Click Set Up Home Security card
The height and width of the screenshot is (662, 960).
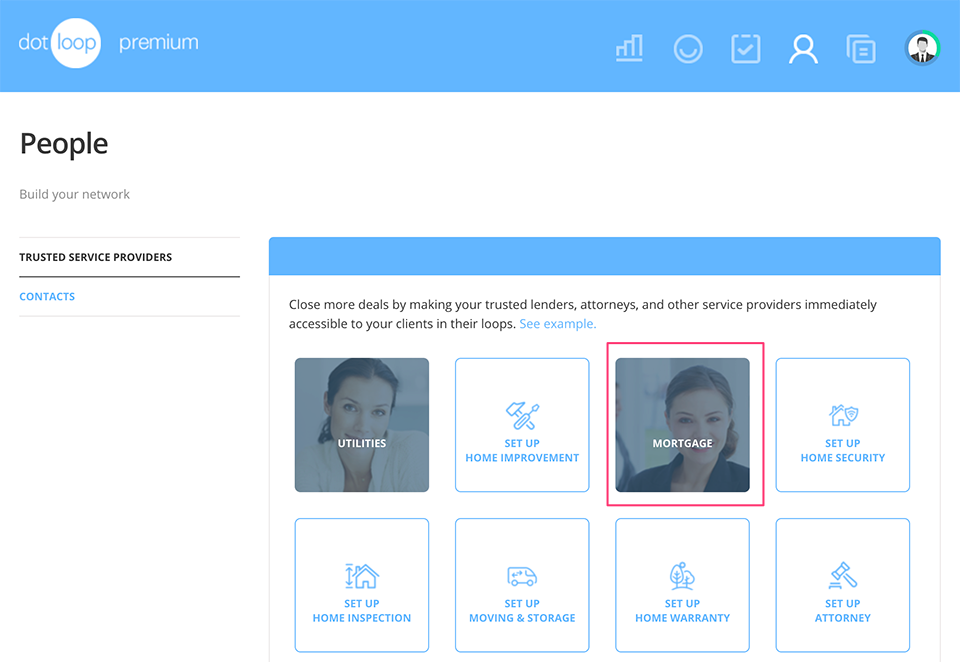coord(843,425)
